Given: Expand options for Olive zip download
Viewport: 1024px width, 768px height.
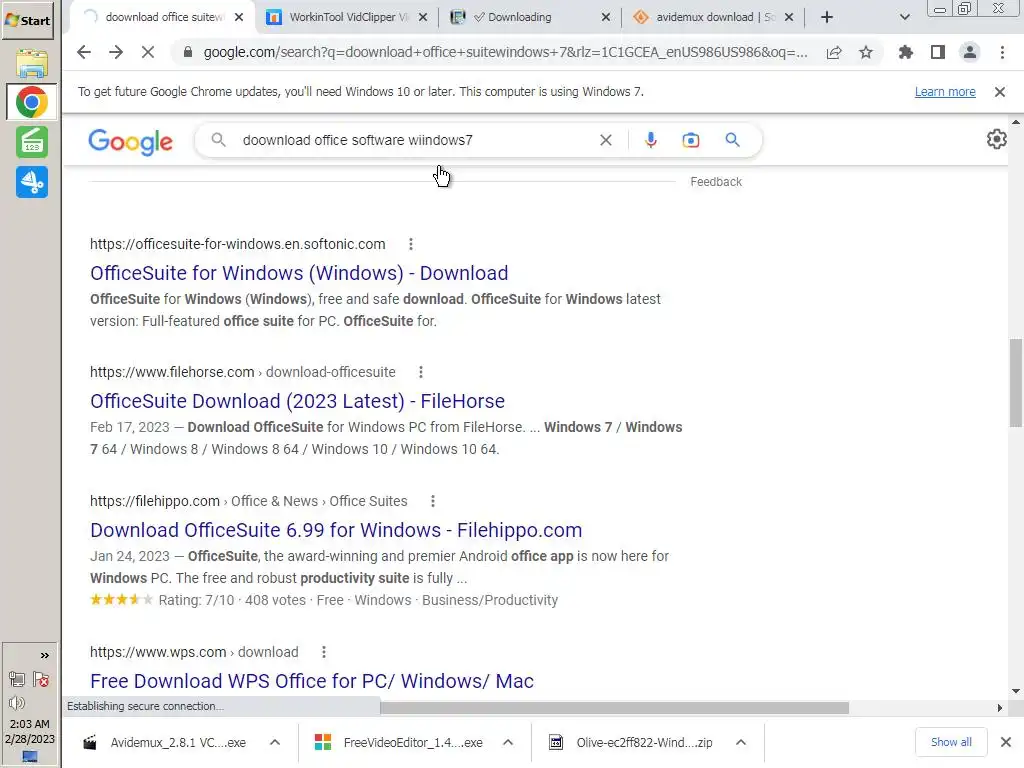Looking at the screenshot, I should pyautogui.click(x=741, y=743).
